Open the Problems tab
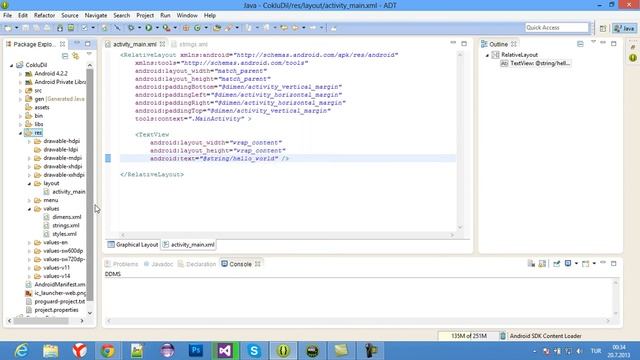The image size is (640, 360). click(122, 264)
